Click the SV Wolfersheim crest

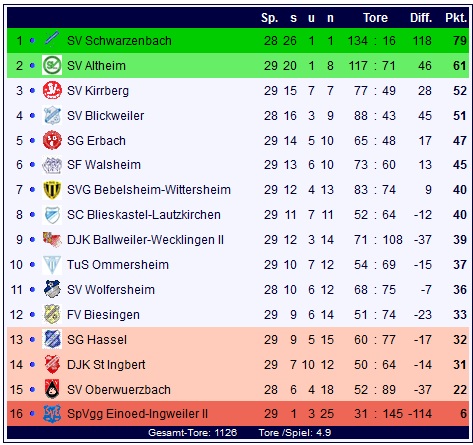tap(52, 289)
